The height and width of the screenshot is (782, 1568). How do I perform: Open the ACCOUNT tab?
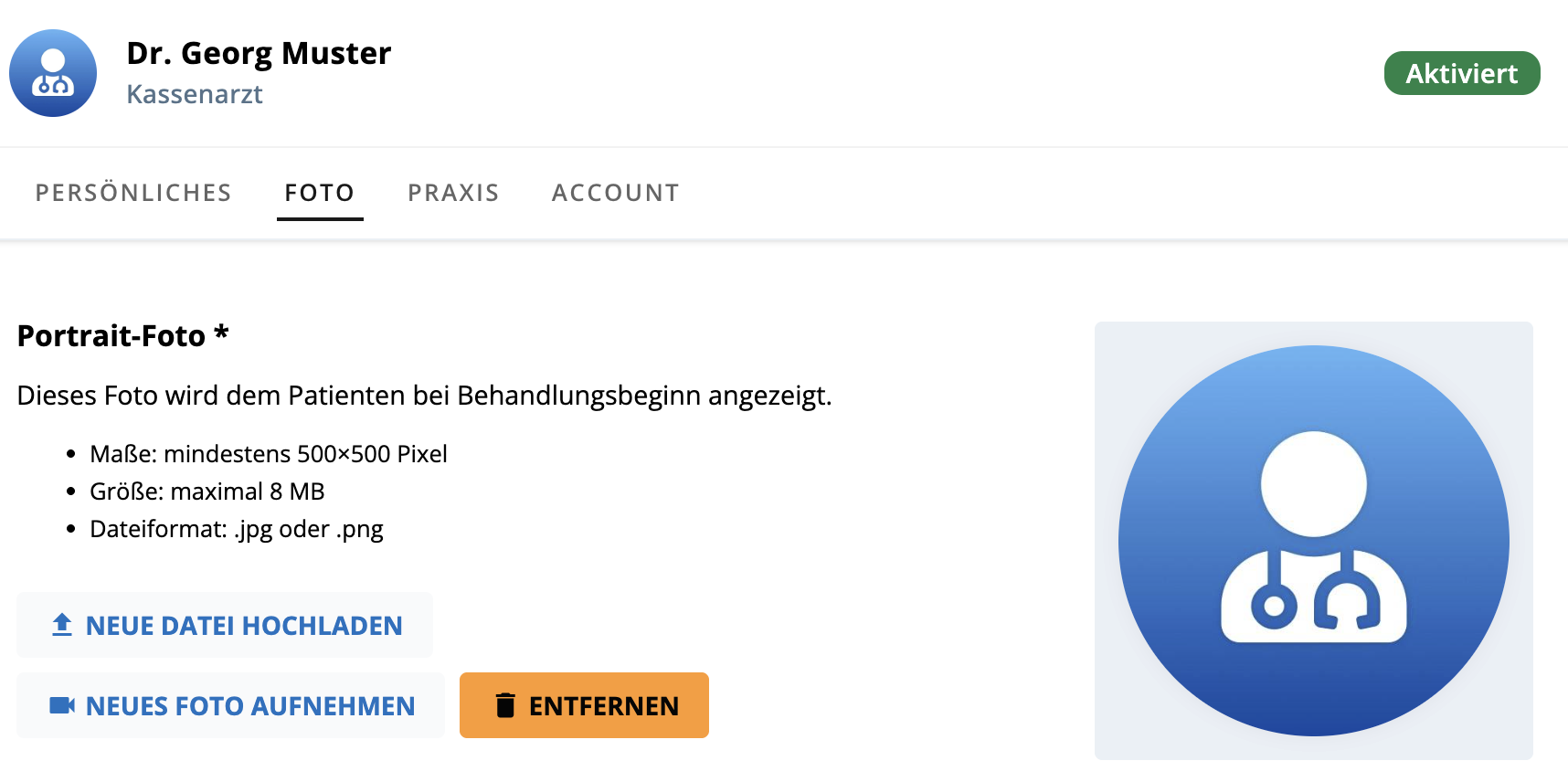(x=615, y=193)
